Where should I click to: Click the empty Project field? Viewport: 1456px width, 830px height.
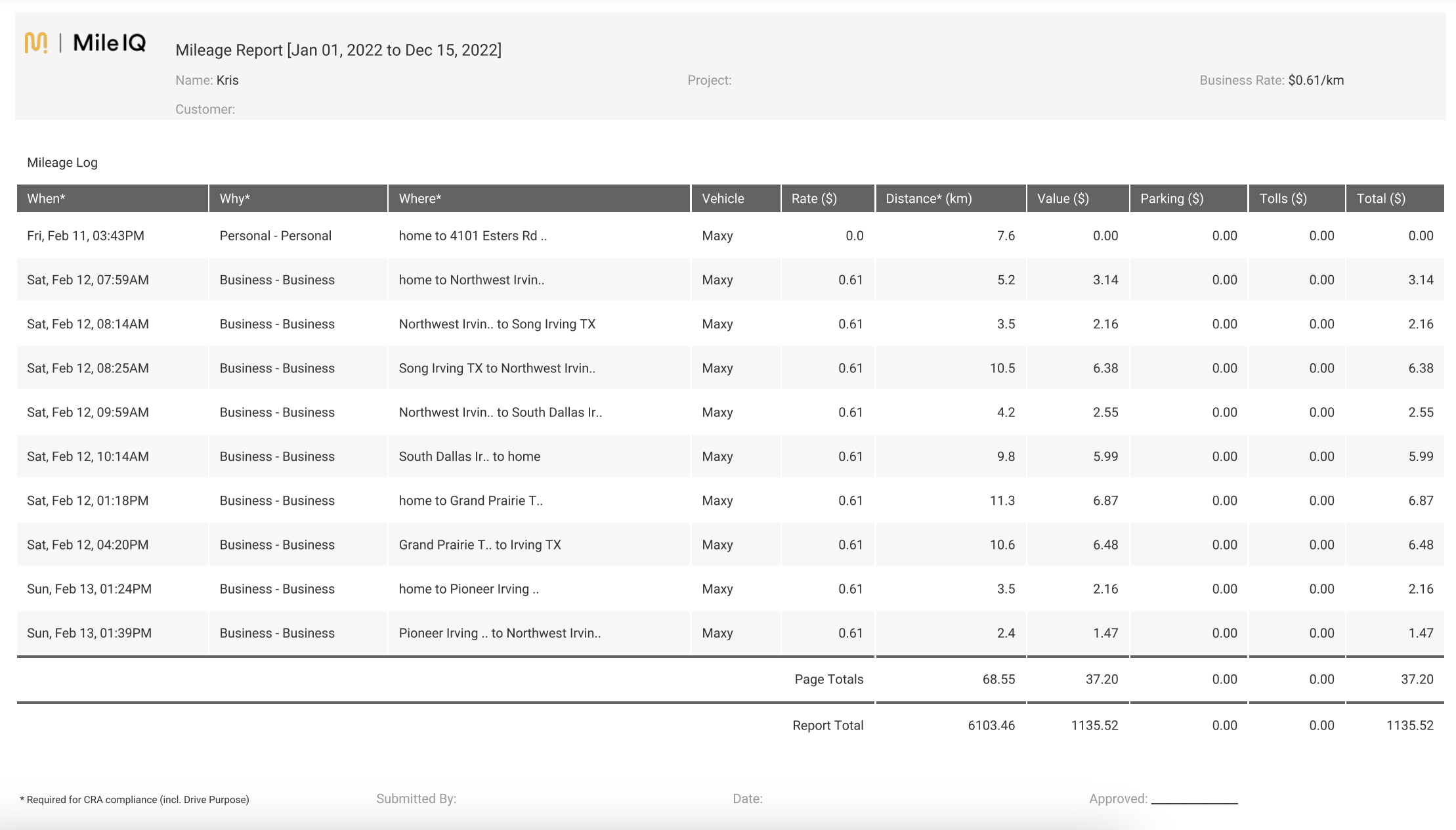(709, 80)
